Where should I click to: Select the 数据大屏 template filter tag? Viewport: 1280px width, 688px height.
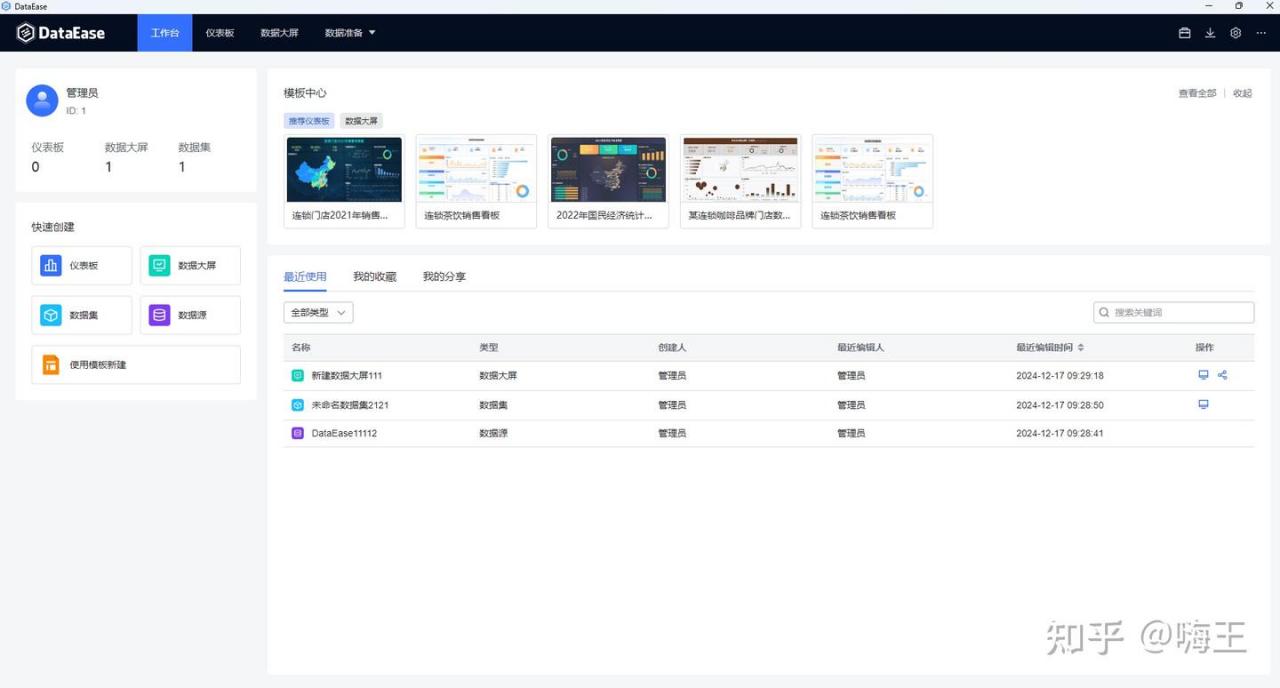click(x=361, y=120)
